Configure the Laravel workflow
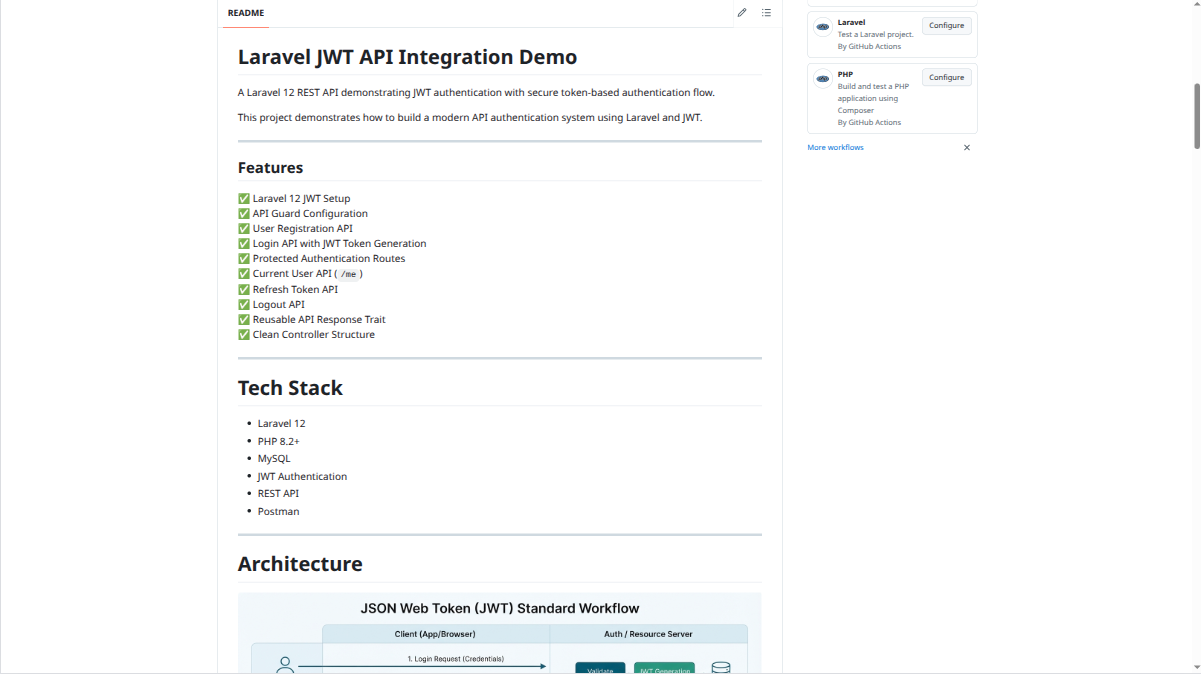The height and width of the screenshot is (674, 1201). click(946, 25)
